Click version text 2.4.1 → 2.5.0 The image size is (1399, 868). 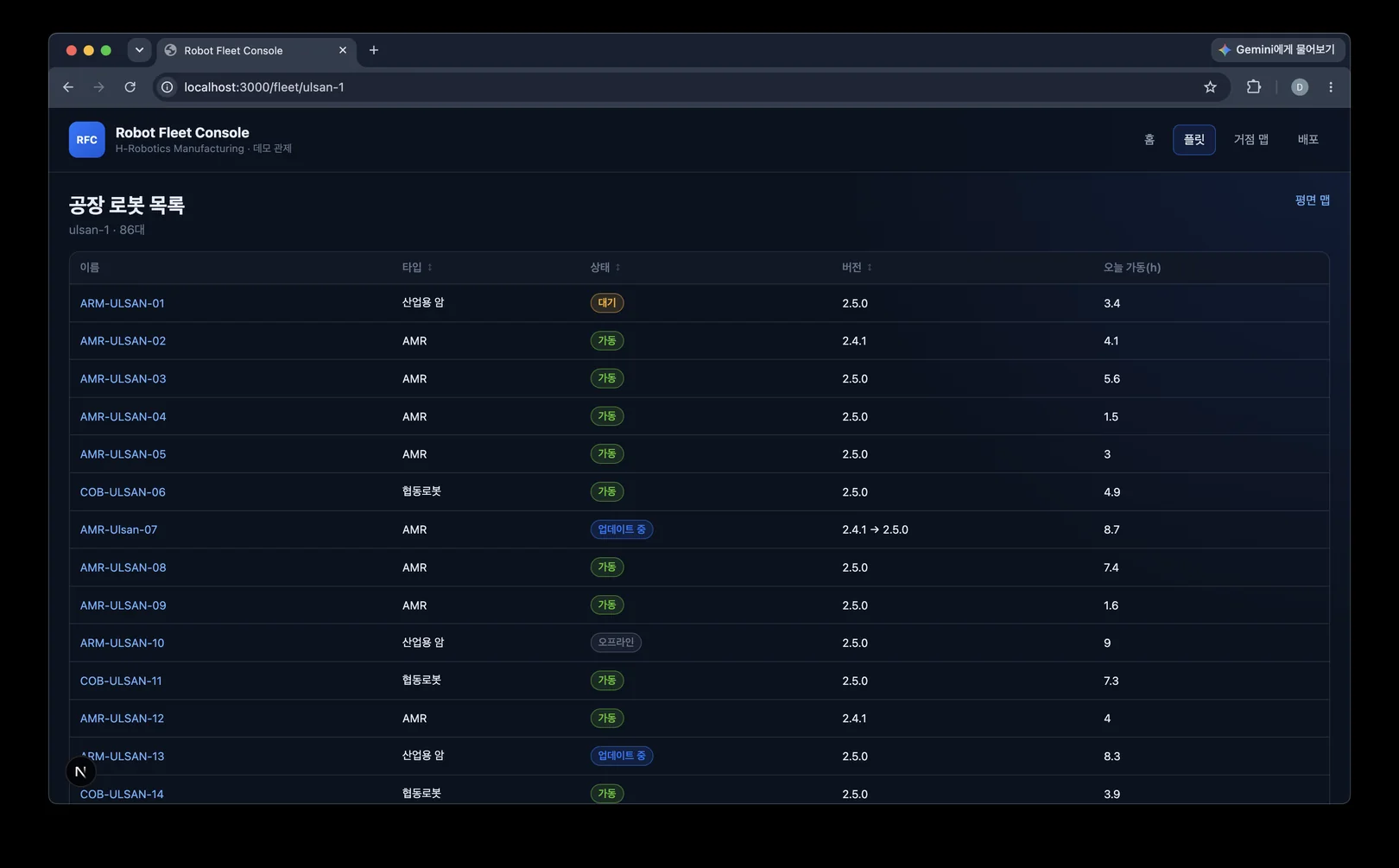click(876, 530)
